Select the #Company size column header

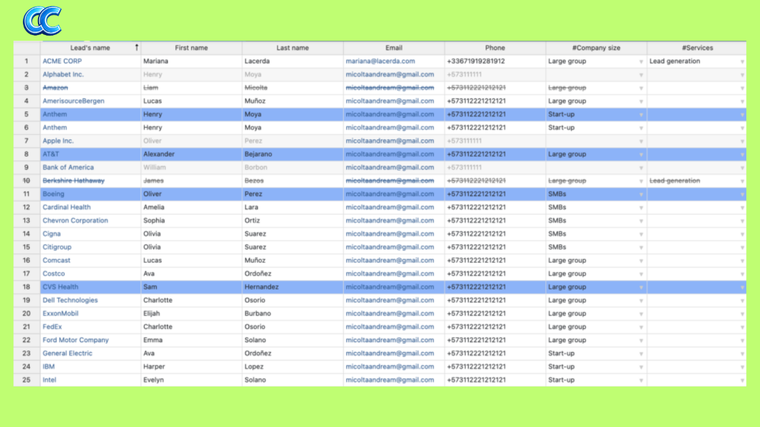(x=596, y=48)
